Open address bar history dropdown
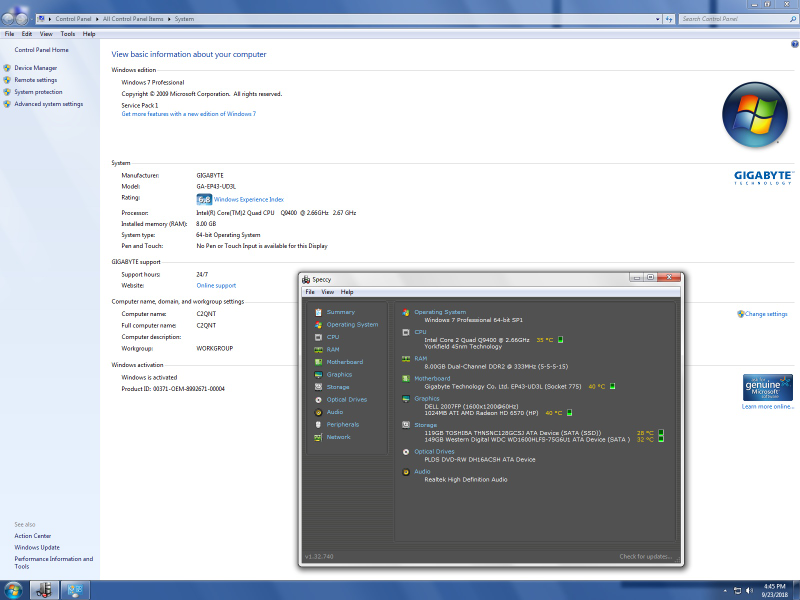 pos(657,19)
